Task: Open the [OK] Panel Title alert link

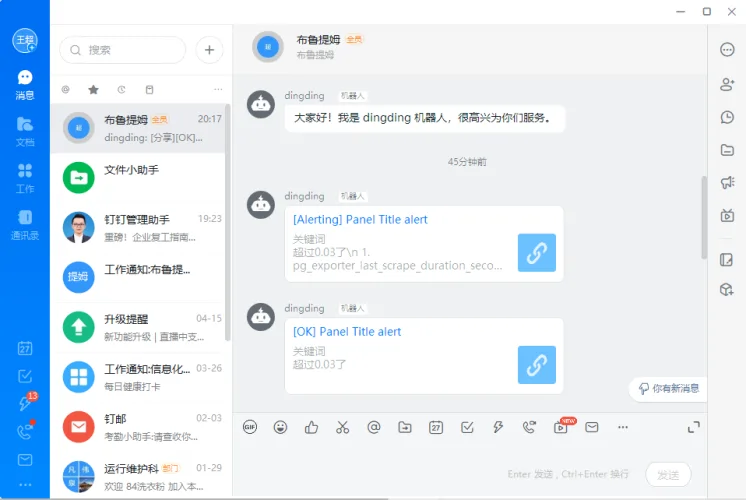Action: pyautogui.click(x=347, y=332)
